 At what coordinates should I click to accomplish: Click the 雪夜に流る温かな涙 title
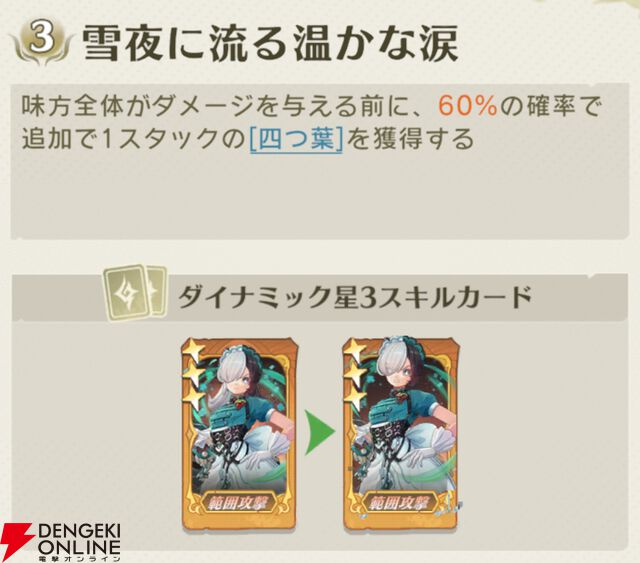click(270, 45)
